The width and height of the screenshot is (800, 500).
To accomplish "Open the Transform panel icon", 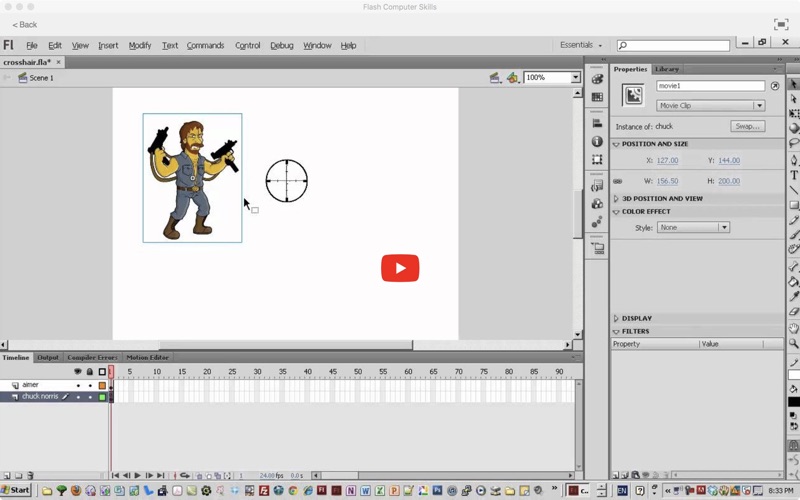I will coord(597,160).
